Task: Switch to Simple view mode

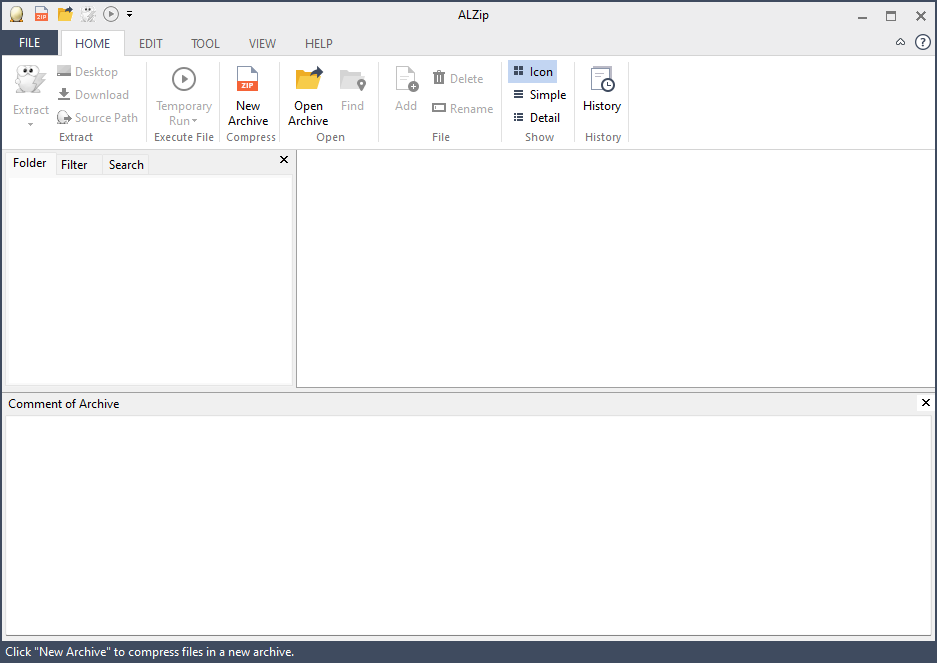Action: tap(539, 95)
